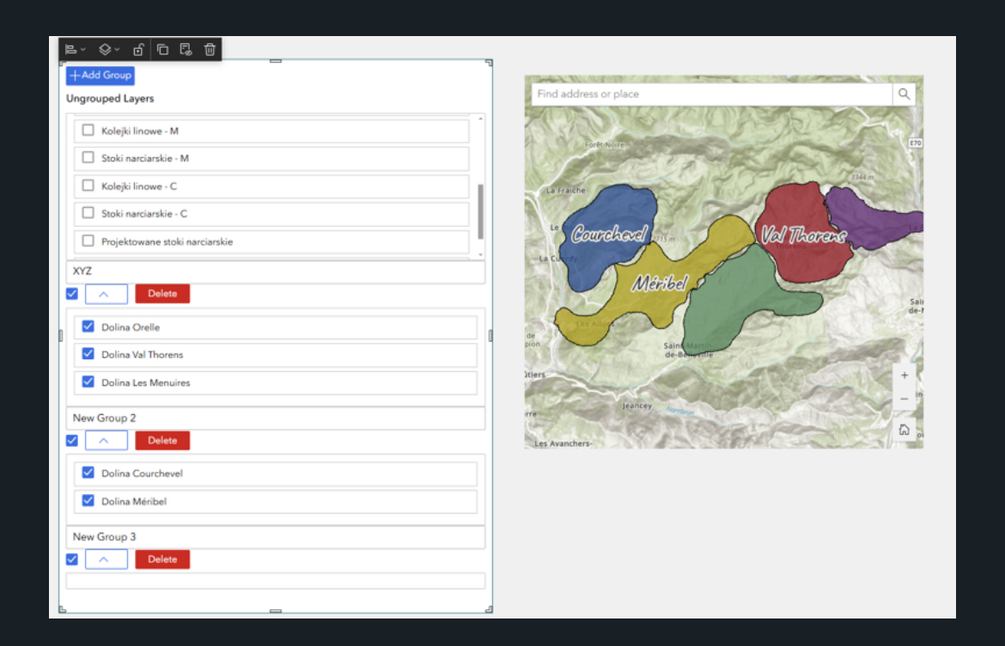This screenshot has width=1005, height=646.
Task: Reset map to home extent
Action: click(x=904, y=429)
